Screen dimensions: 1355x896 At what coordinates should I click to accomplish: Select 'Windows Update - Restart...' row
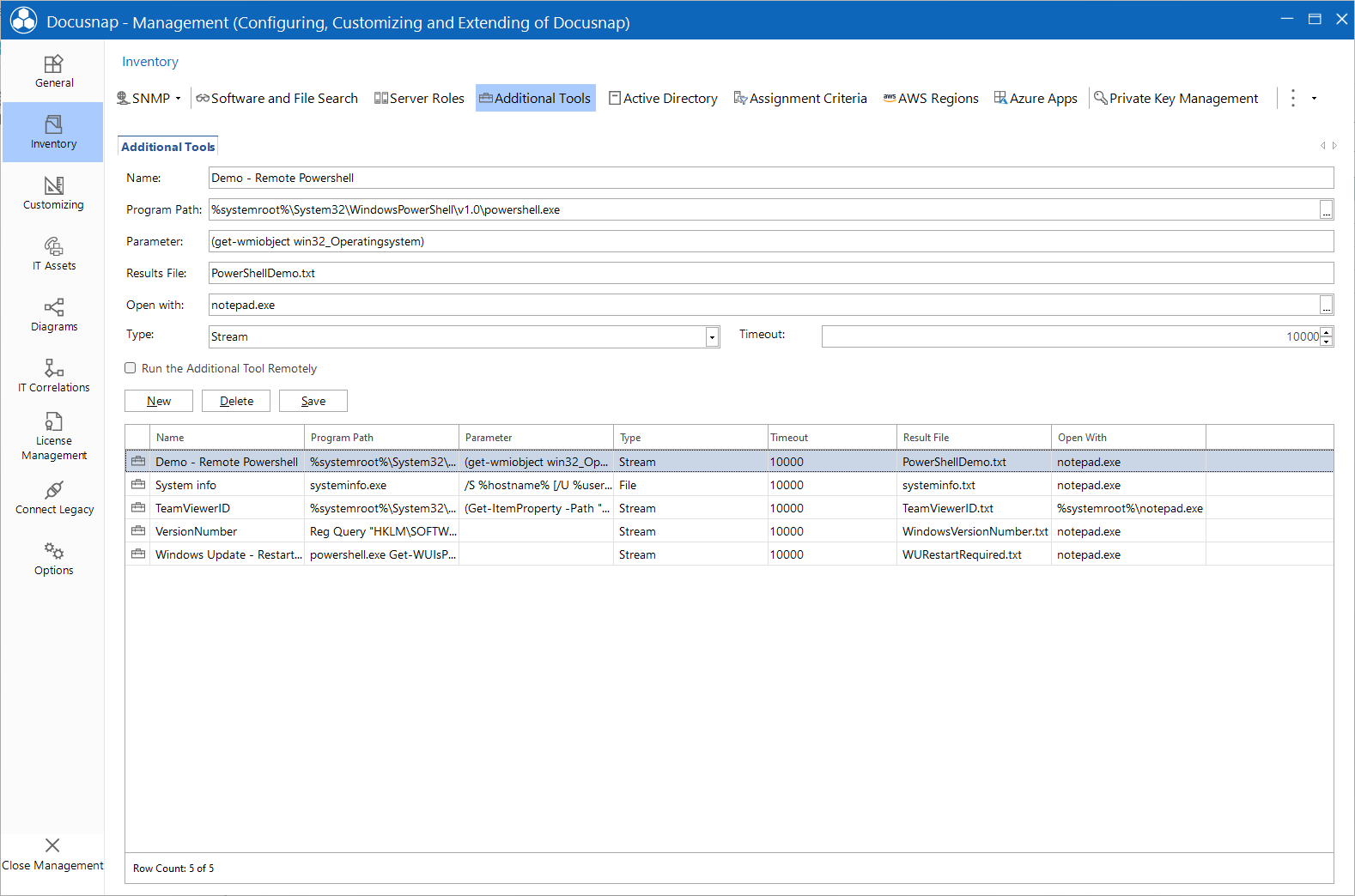pos(729,554)
